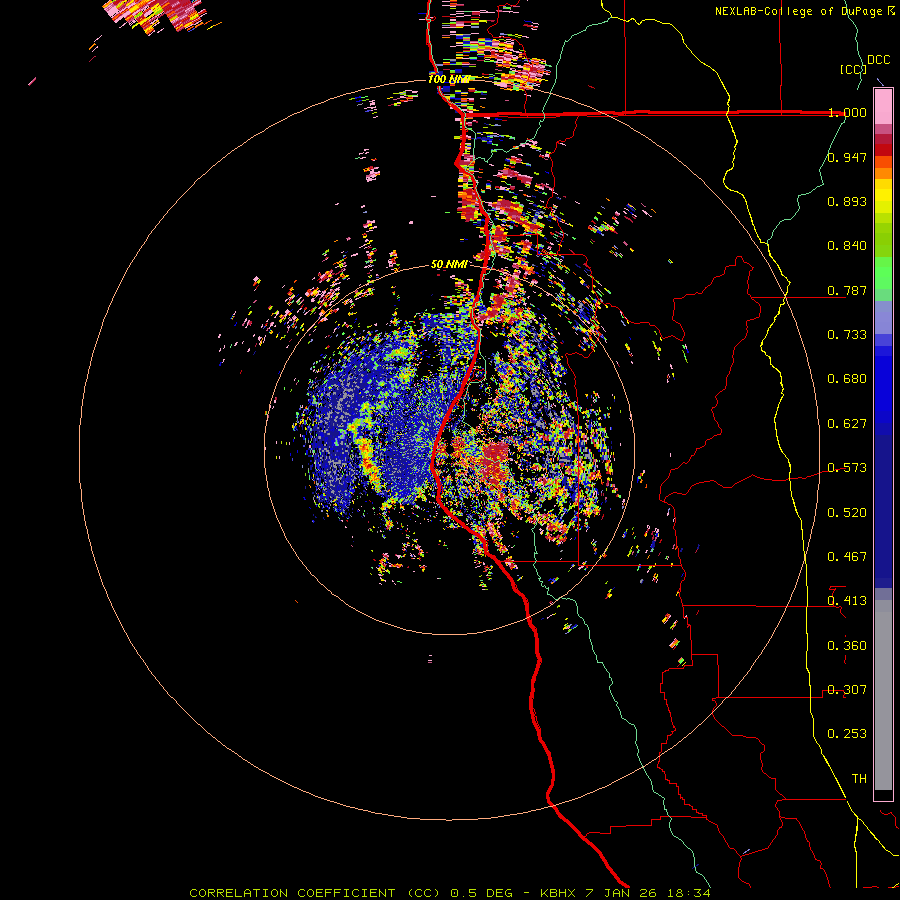This screenshot has width=900, height=900.
Task: Click the 0.253 legend value
Action: pos(847,734)
